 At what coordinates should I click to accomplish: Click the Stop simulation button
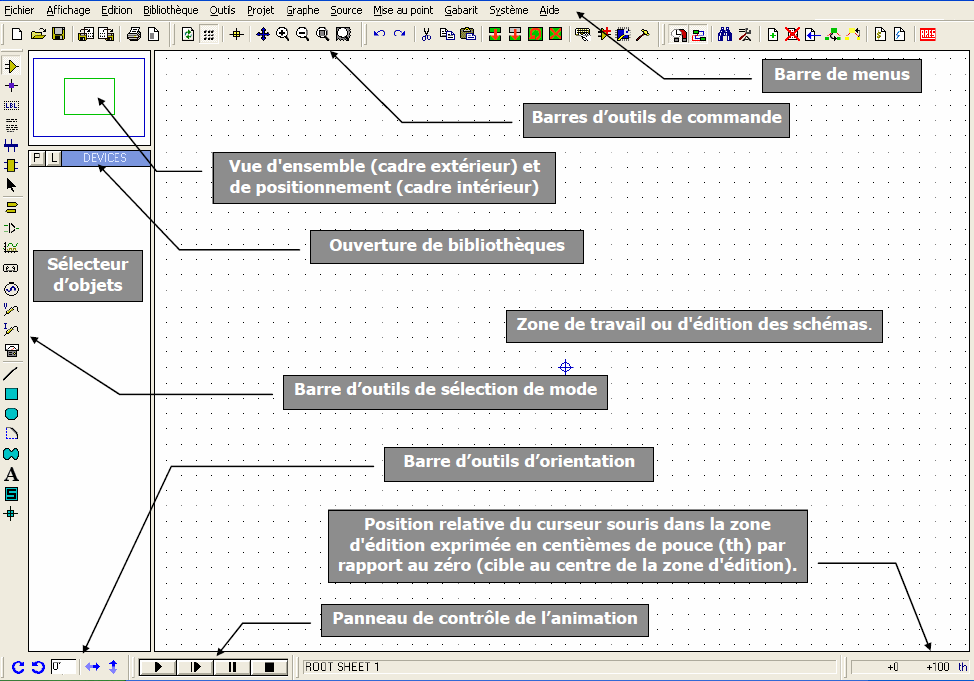click(270, 667)
